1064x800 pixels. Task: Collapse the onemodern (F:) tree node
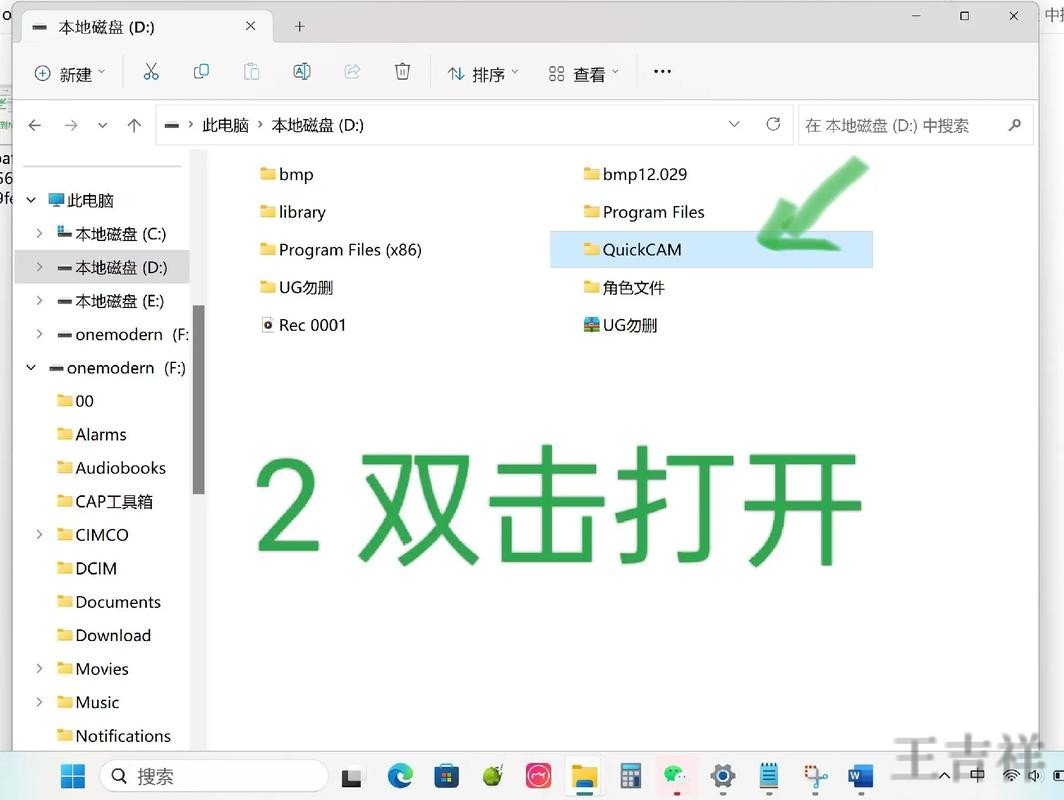(x=31, y=367)
